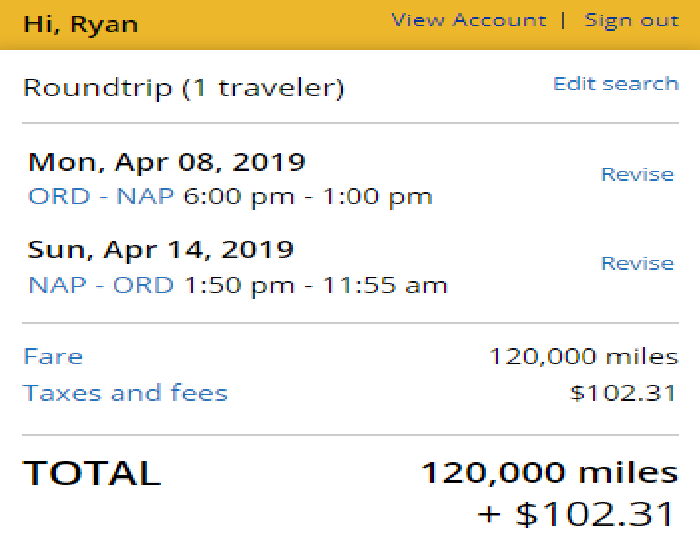Viewport: 700px width, 553px height.
Task: Click the 1:50 pm - 11:55 am times
Action: (316, 285)
